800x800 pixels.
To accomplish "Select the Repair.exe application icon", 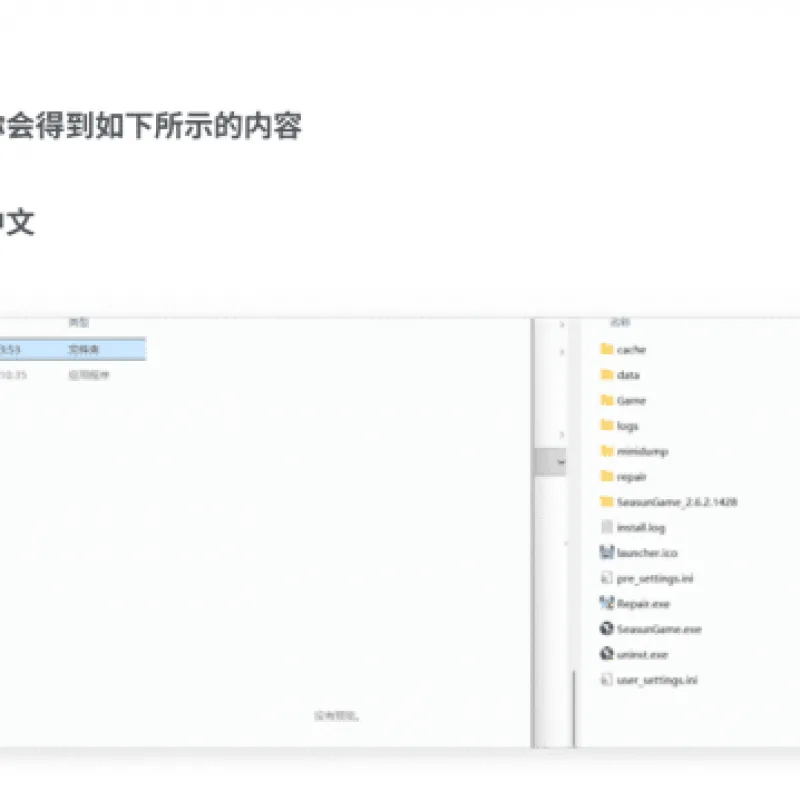I will 607,603.
